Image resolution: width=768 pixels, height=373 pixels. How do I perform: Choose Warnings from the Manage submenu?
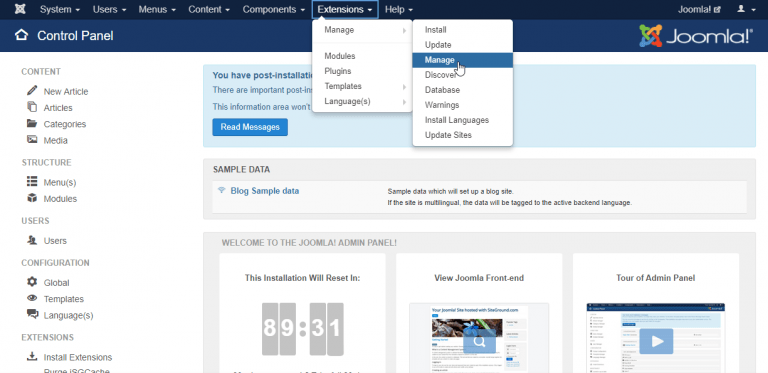[463, 105]
